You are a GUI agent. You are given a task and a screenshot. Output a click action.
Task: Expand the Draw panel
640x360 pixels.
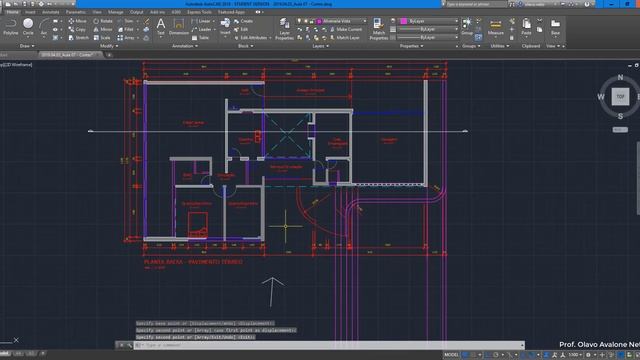[27, 46]
